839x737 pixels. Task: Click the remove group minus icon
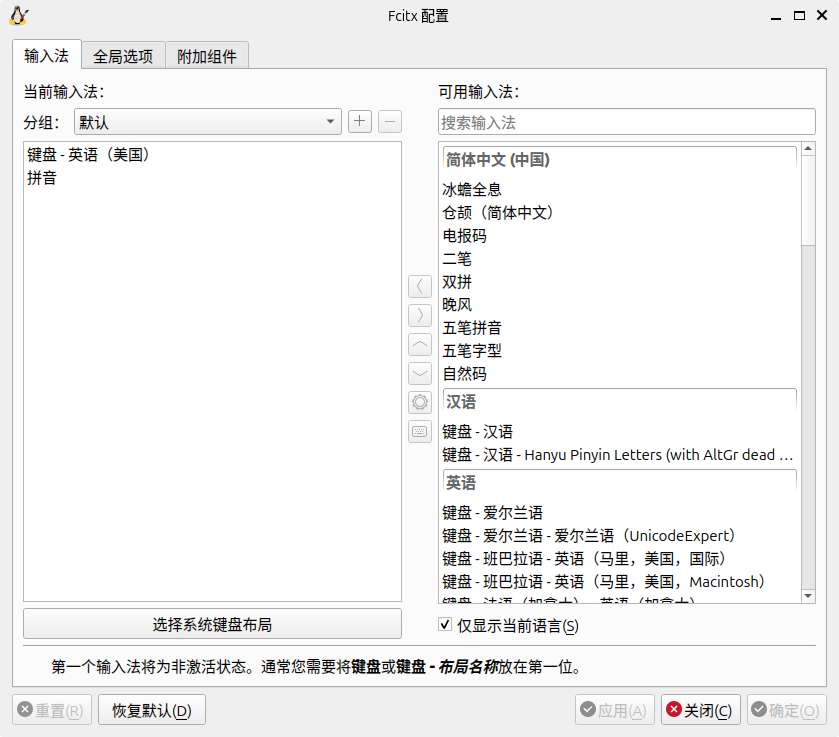(390, 121)
